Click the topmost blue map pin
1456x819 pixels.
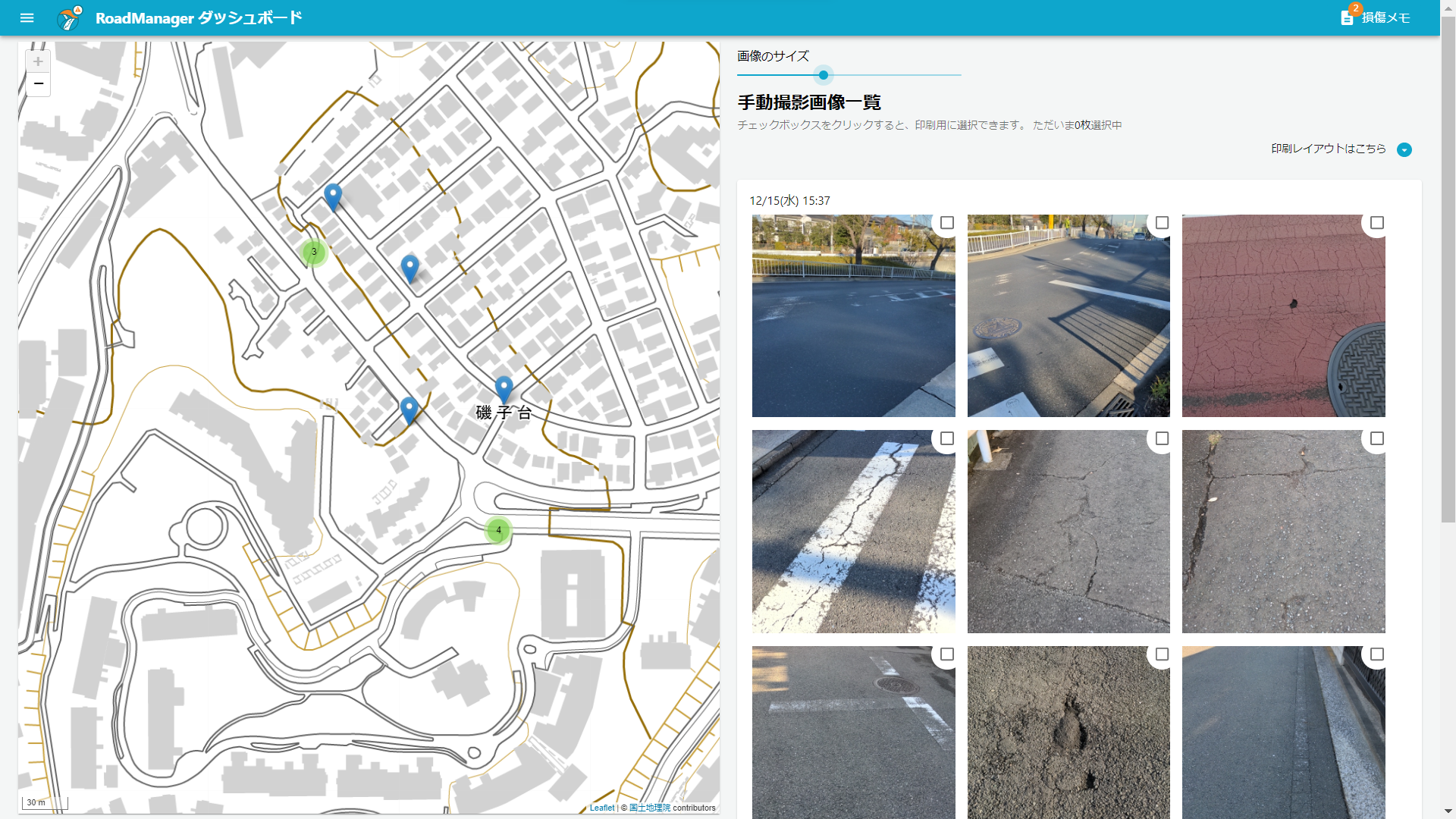(x=332, y=196)
